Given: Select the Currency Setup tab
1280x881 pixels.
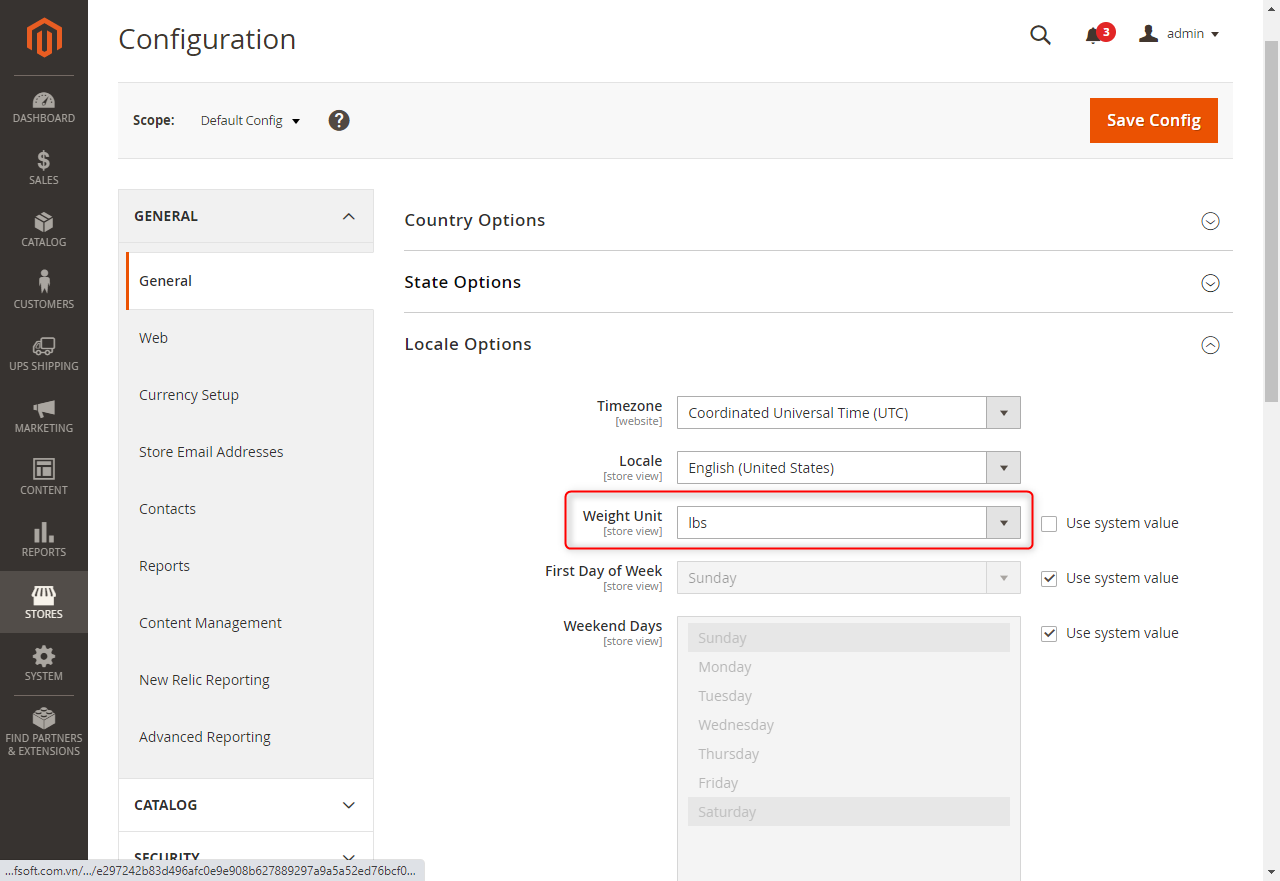Looking at the screenshot, I should click(x=189, y=395).
